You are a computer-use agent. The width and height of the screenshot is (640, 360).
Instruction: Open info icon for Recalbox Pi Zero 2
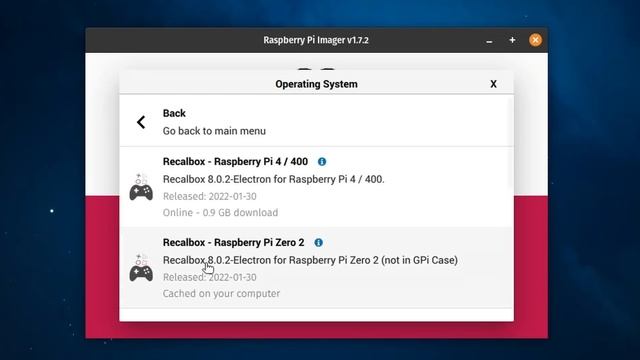point(319,242)
